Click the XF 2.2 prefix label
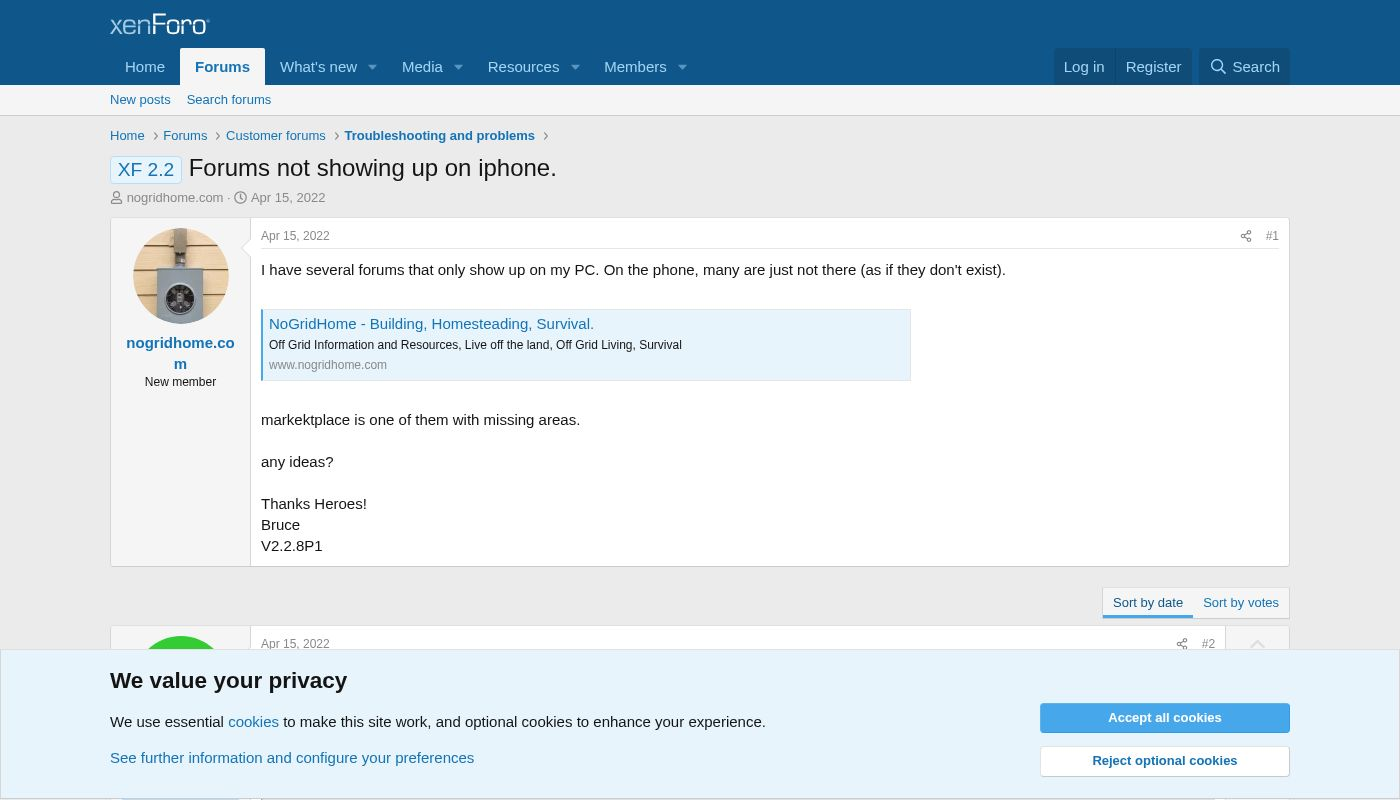1400x800 pixels. (x=146, y=170)
